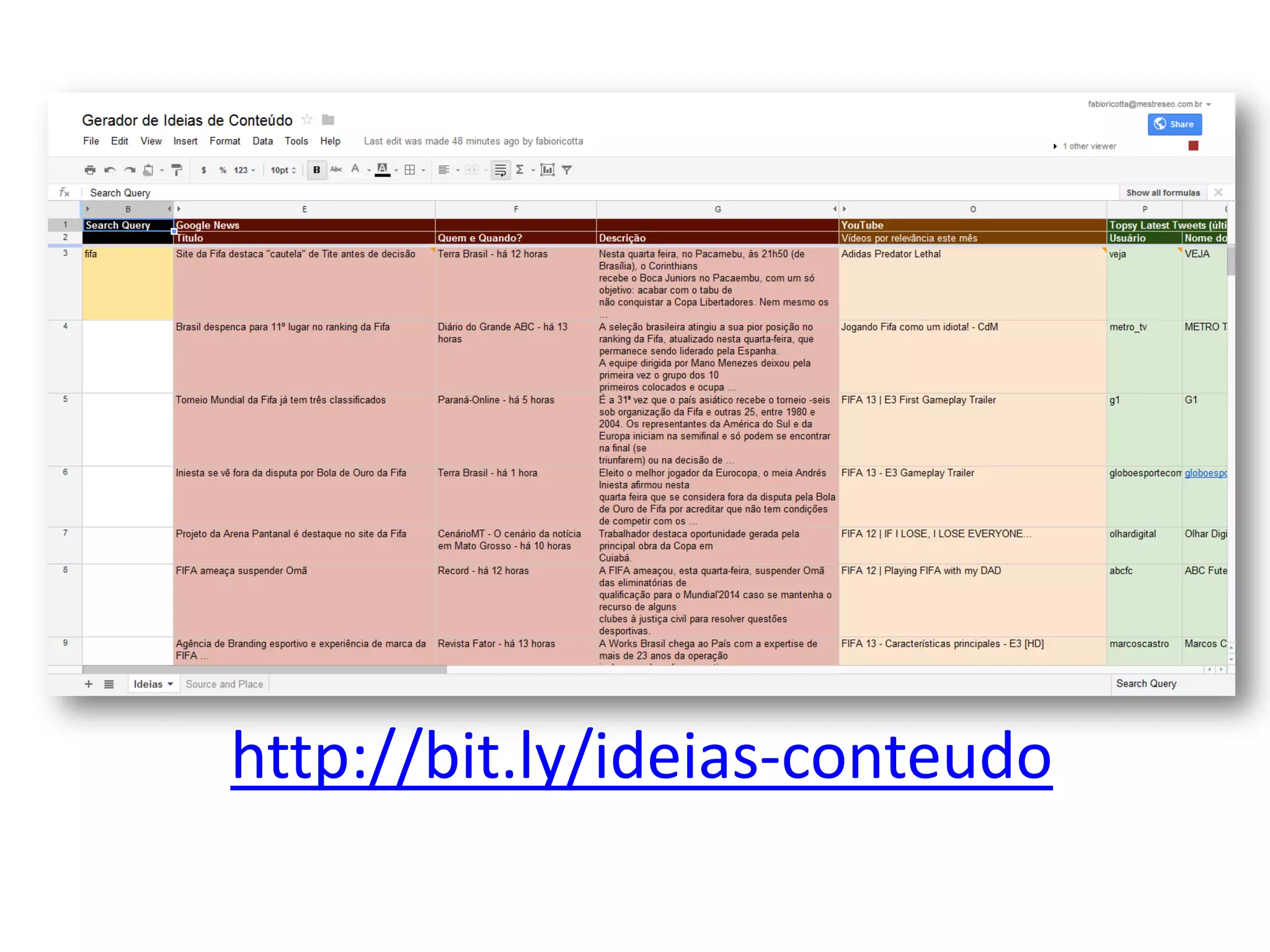
Task: Click the Last edit history link
Action: pyautogui.click(x=473, y=141)
